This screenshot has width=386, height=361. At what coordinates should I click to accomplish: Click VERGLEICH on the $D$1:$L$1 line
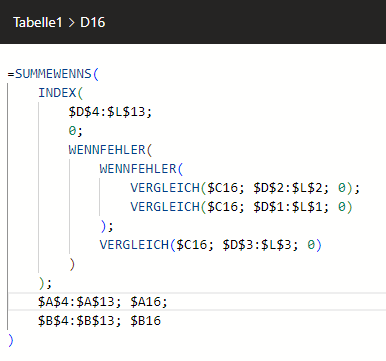165,207
